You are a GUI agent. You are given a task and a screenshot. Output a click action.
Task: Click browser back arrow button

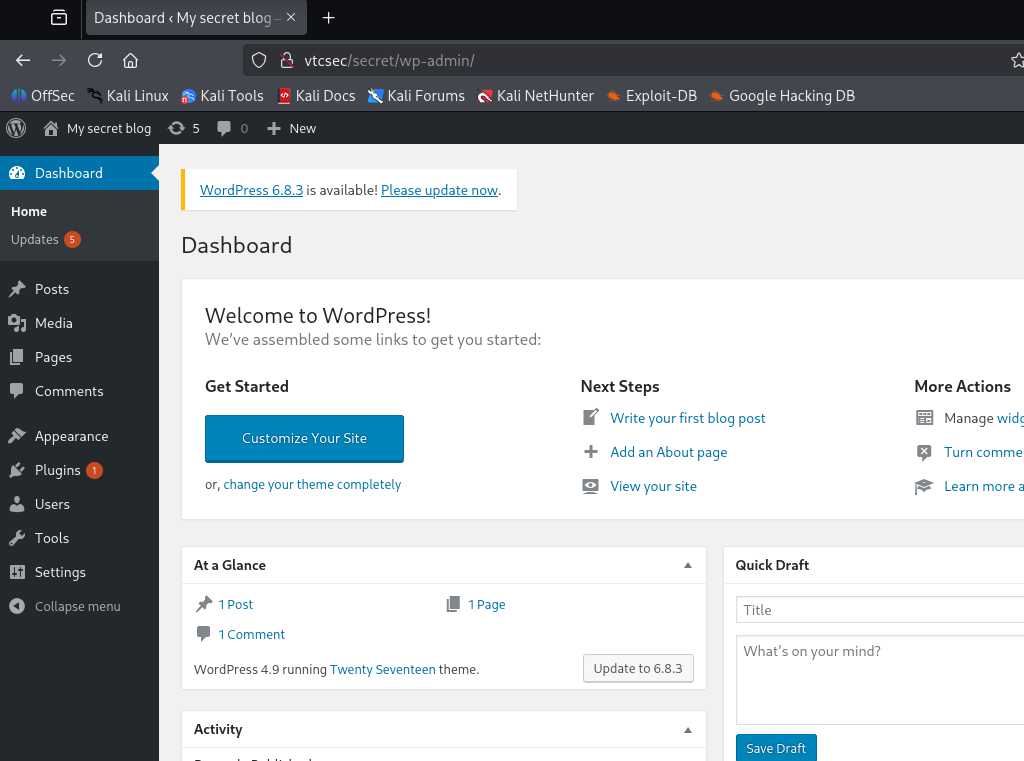[x=23, y=60]
